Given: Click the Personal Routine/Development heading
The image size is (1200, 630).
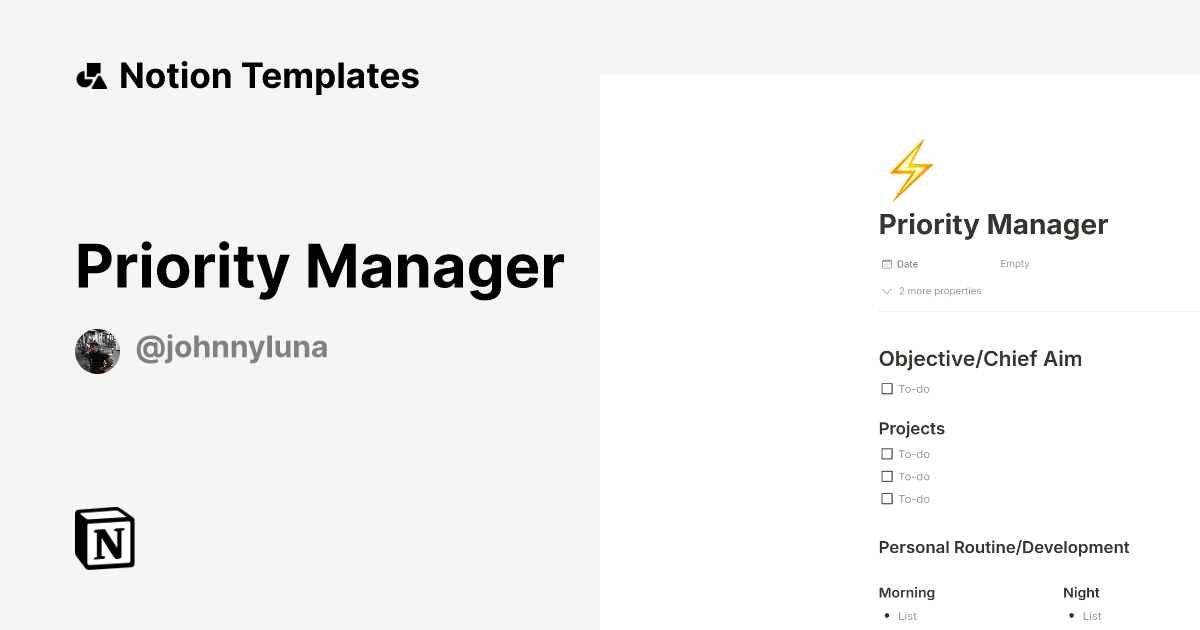Looking at the screenshot, I should click(x=1003, y=547).
